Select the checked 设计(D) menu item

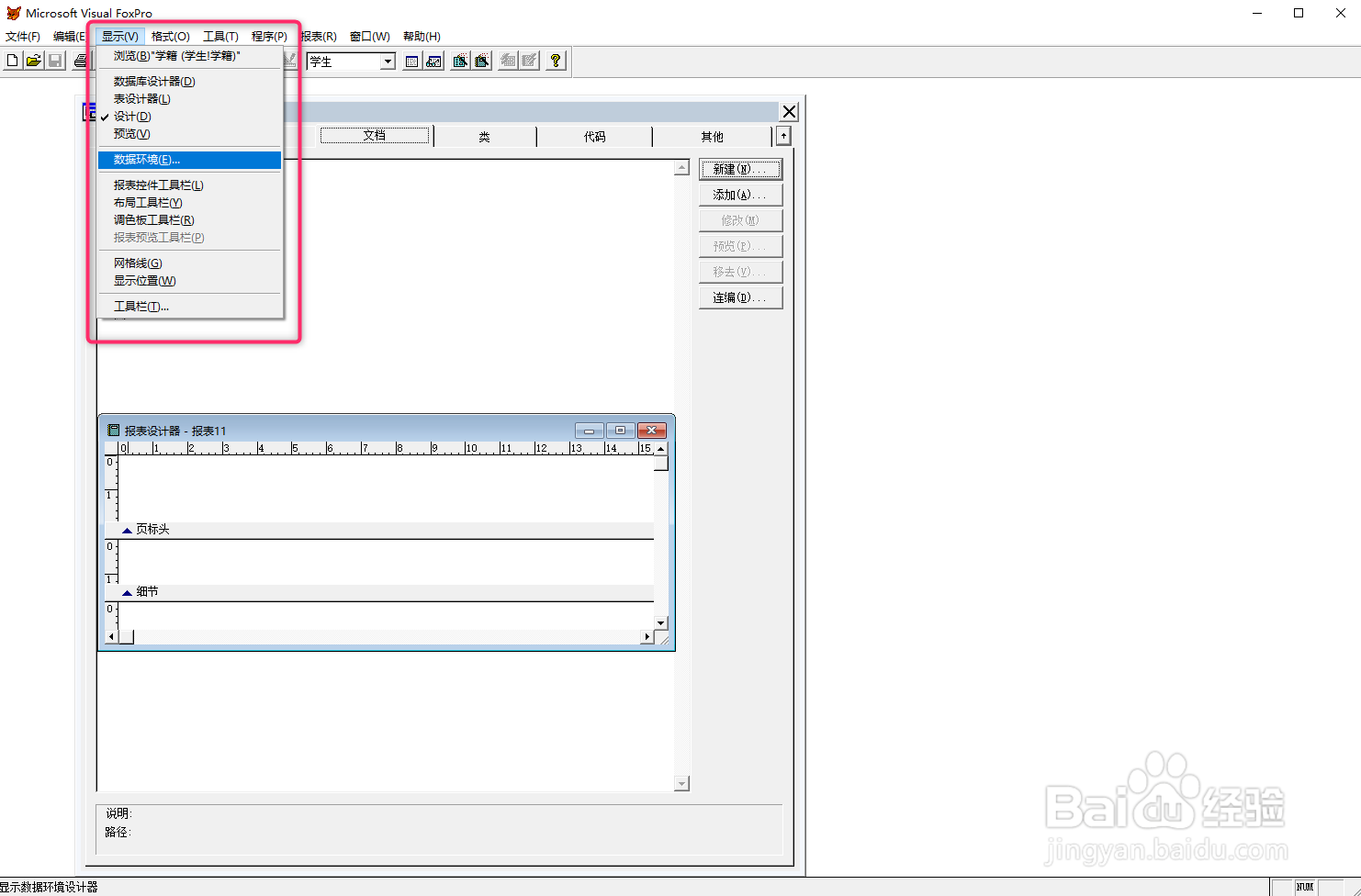(189, 117)
